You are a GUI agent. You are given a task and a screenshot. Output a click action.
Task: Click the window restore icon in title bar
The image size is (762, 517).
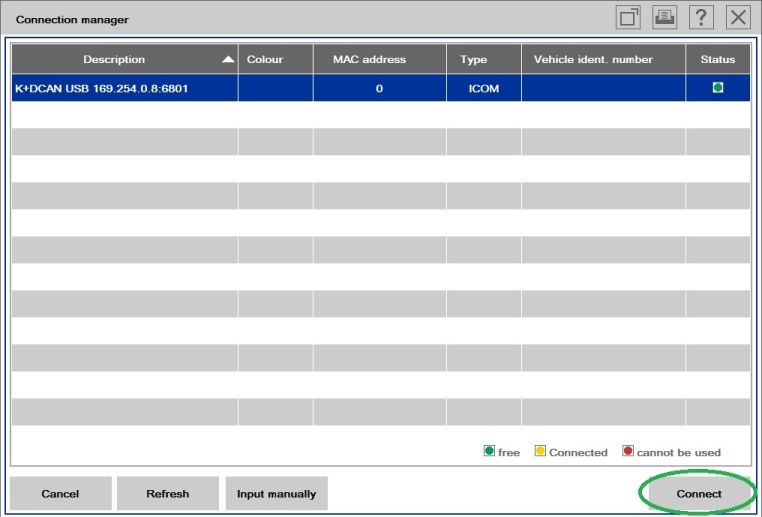(x=629, y=17)
